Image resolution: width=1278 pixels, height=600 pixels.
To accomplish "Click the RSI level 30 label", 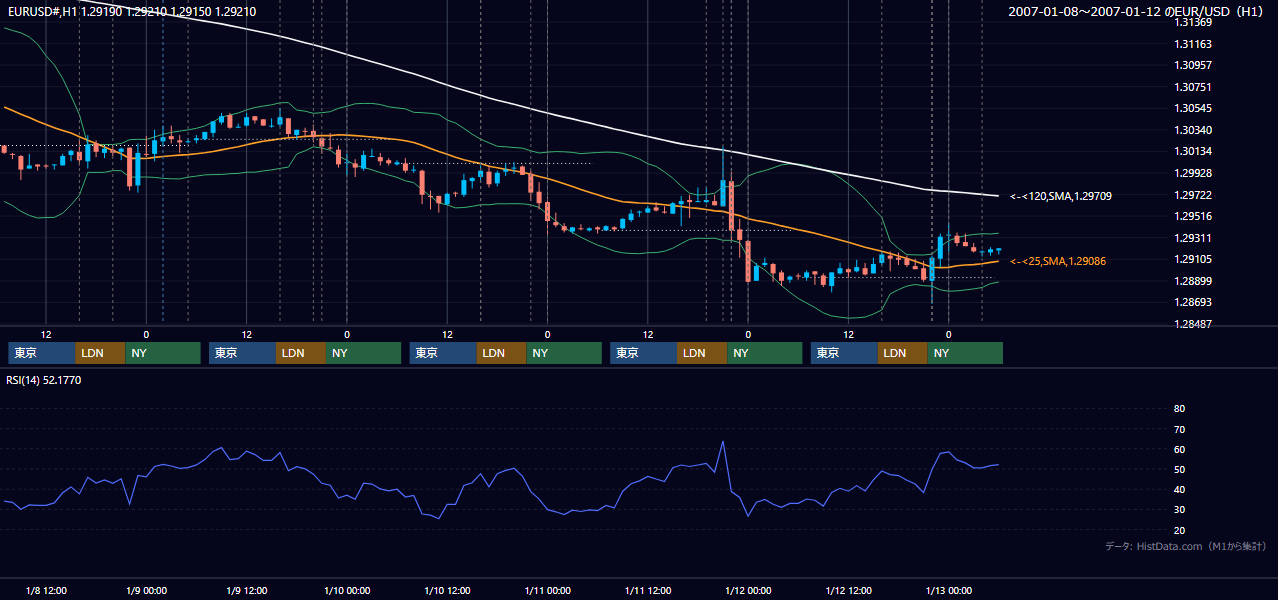I will (x=1179, y=510).
